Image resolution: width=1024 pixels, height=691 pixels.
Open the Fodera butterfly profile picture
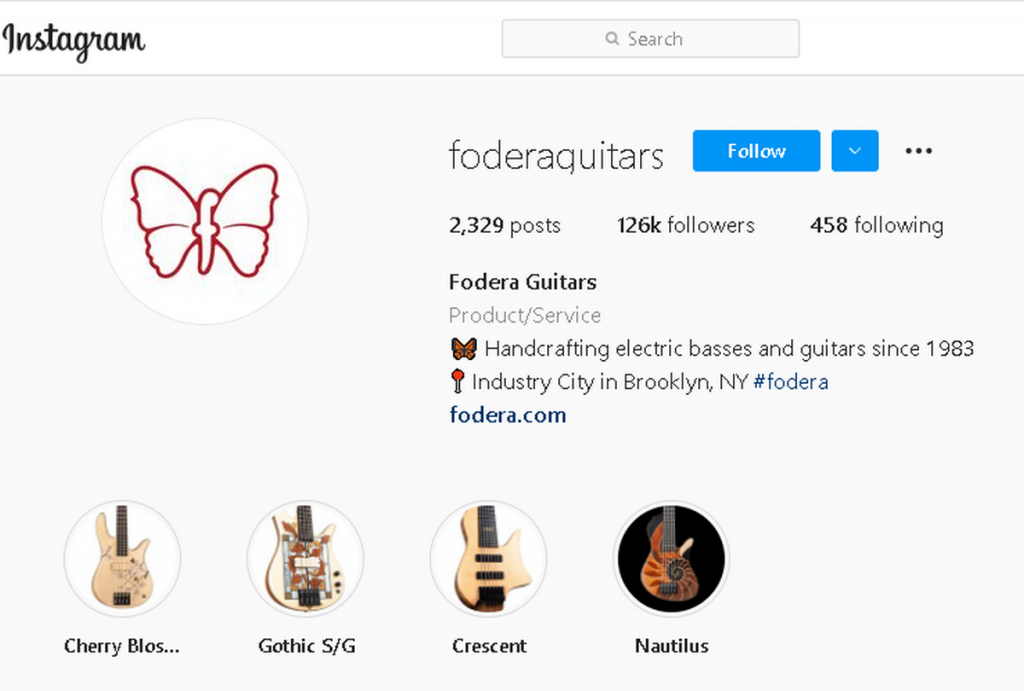pyautogui.click(x=204, y=221)
